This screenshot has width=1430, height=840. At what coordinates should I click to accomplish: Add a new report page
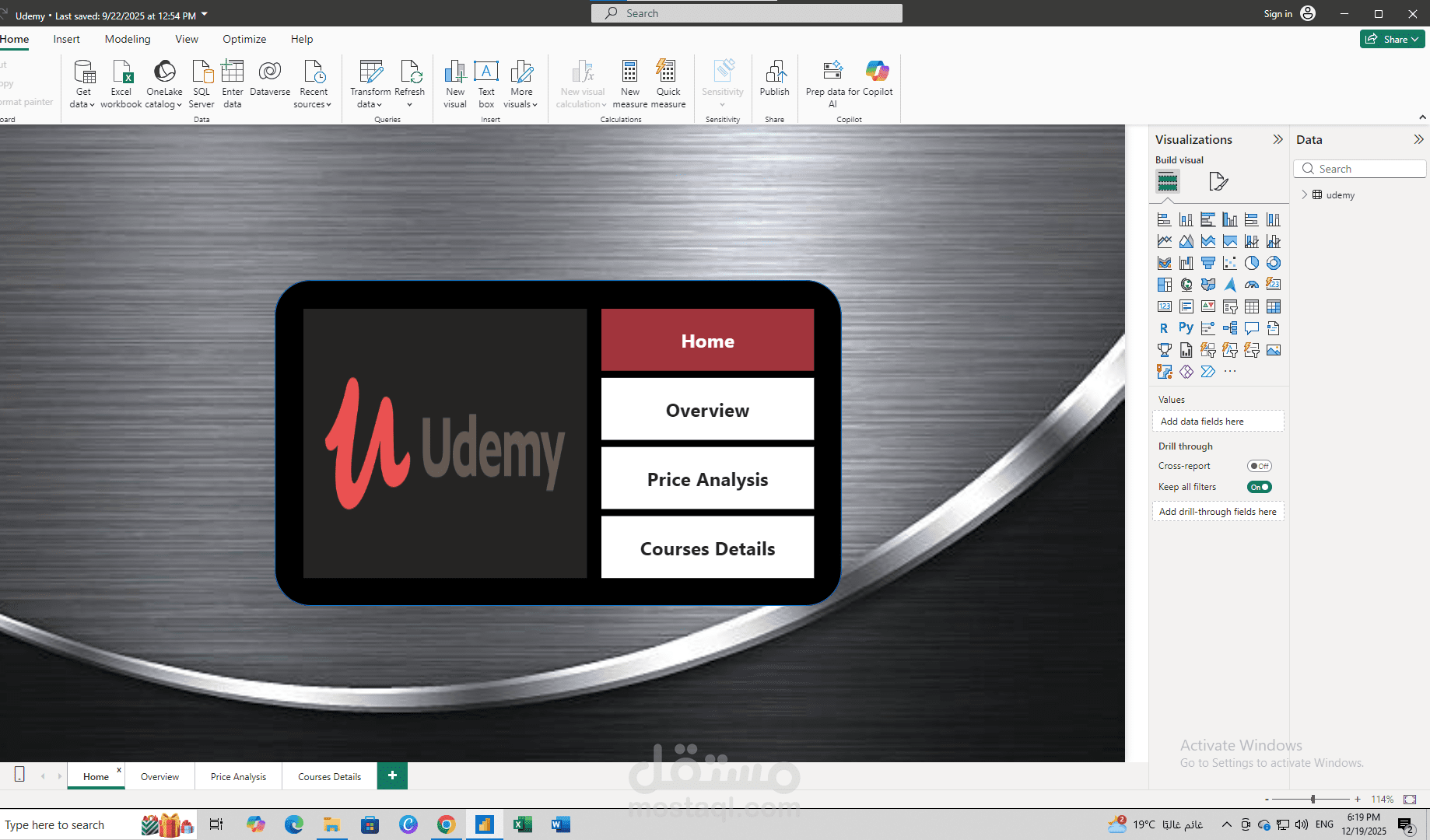tap(392, 775)
